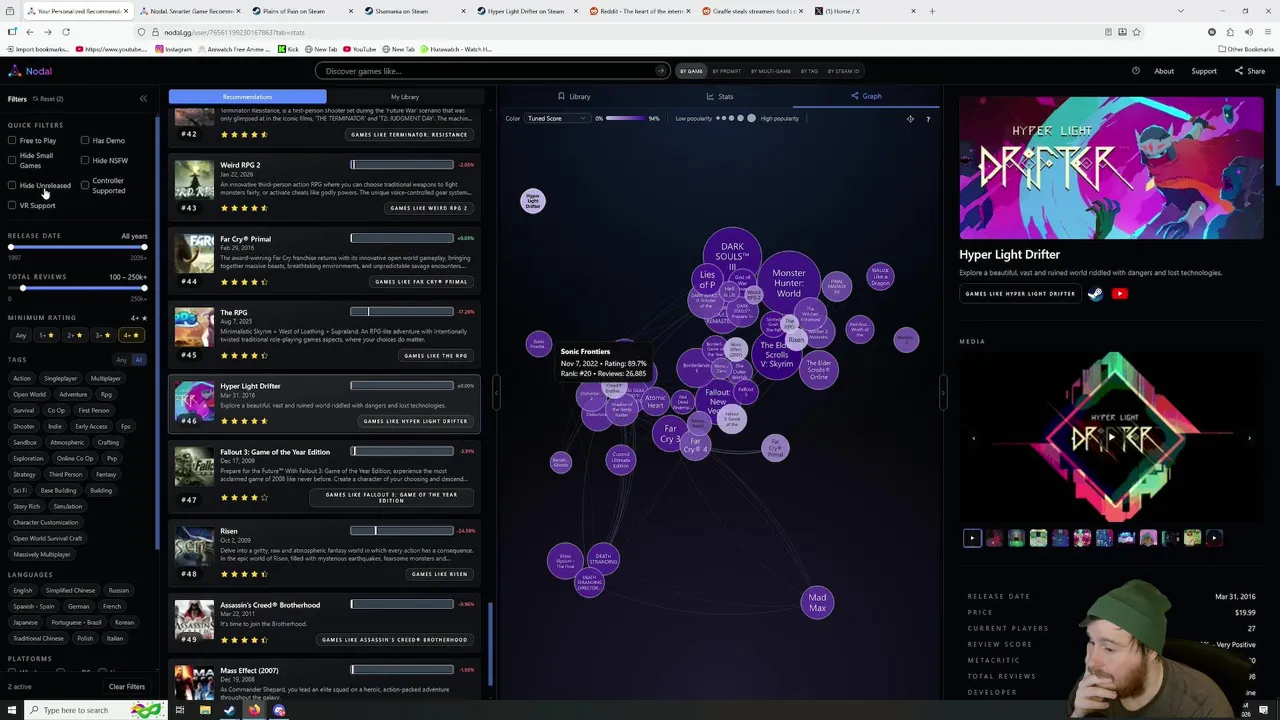Screen dimensions: 1280x720
Task: Click the Release Date slider left handle
Action: tap(10, 247)
